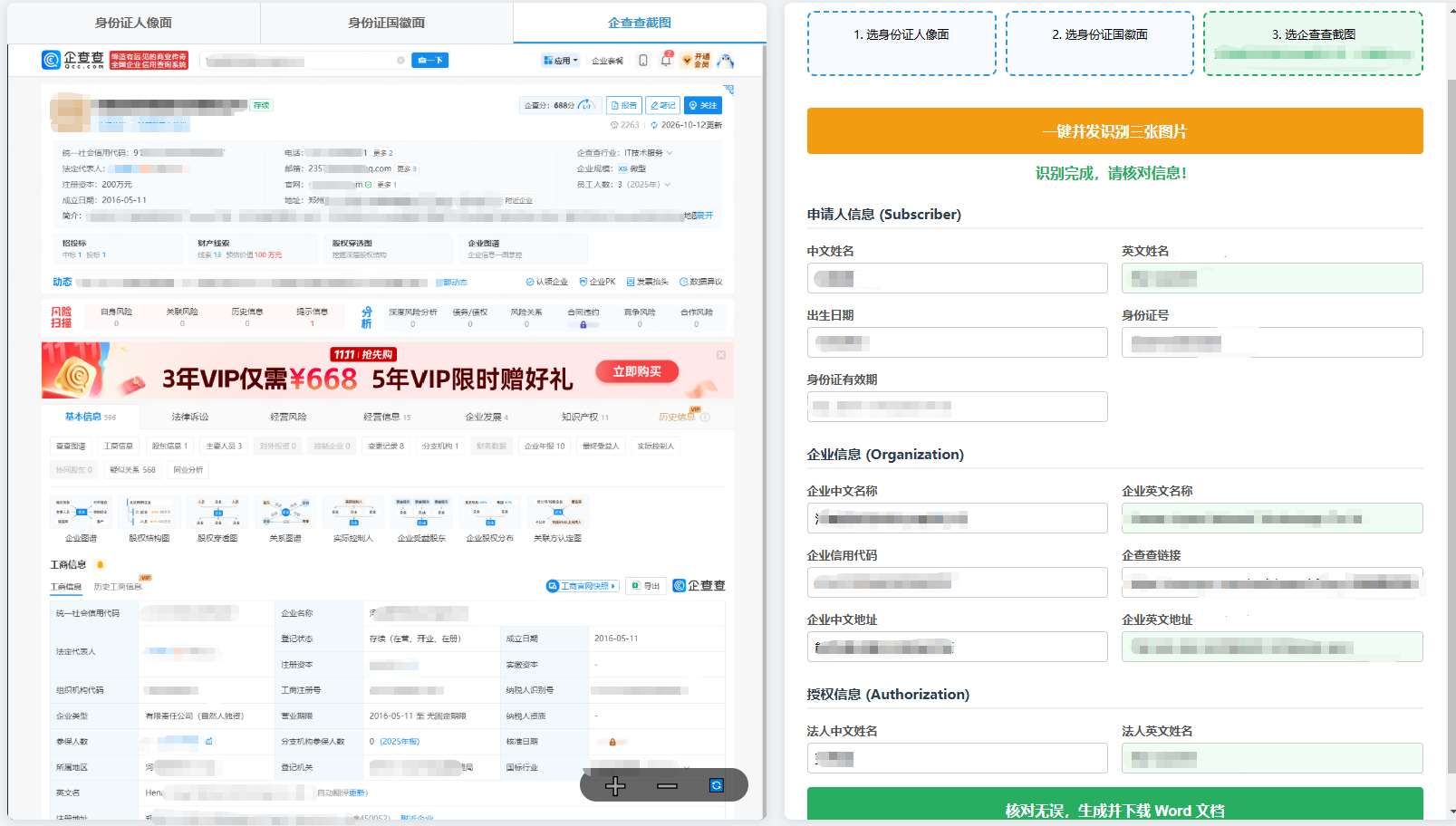Click the 识别完成，请核对信息！ status text
Image resolution: width=1456 pixels, height=826 pixels.
click(x=1111, y=173)
